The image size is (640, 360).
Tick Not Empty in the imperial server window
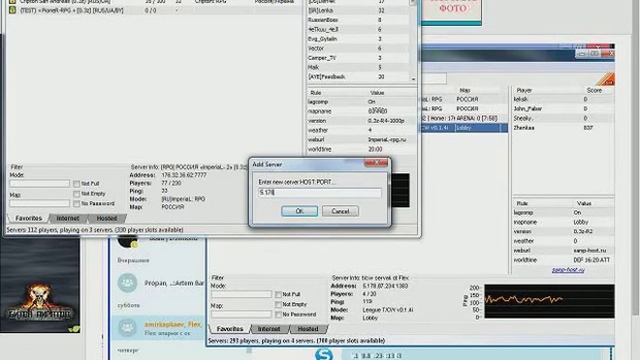[x=76, y=193]
